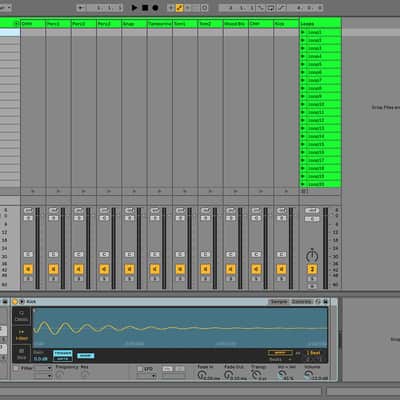Adjust the Fade In knob
Screen dimensions: 400x400
coord(201,375)
